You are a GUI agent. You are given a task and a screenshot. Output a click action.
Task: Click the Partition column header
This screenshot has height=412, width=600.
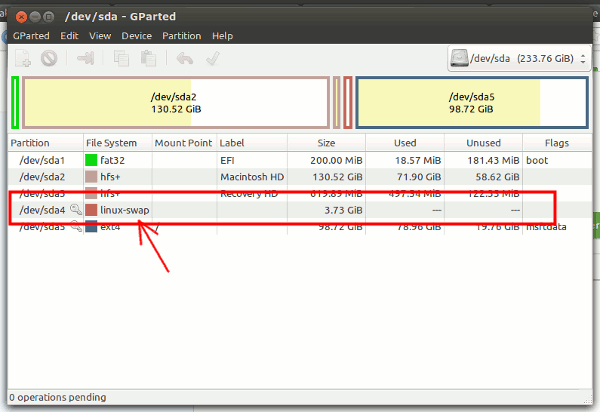coord(45,143)
